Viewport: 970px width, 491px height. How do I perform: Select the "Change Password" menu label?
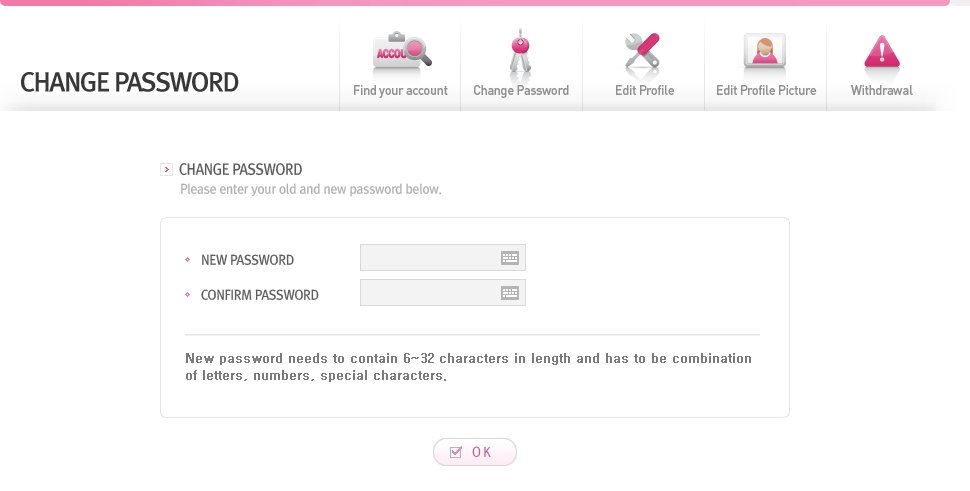coord(521,91)
